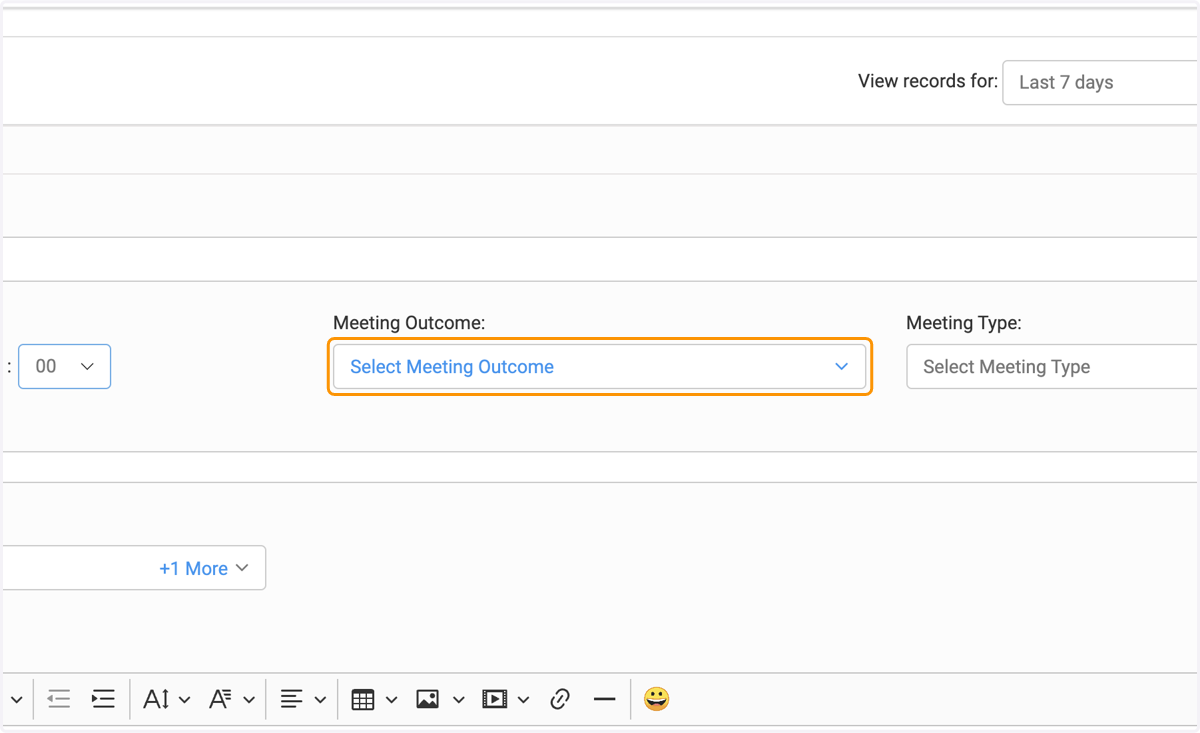
Task: Click the insert link icon
Action: pos(560,699)
